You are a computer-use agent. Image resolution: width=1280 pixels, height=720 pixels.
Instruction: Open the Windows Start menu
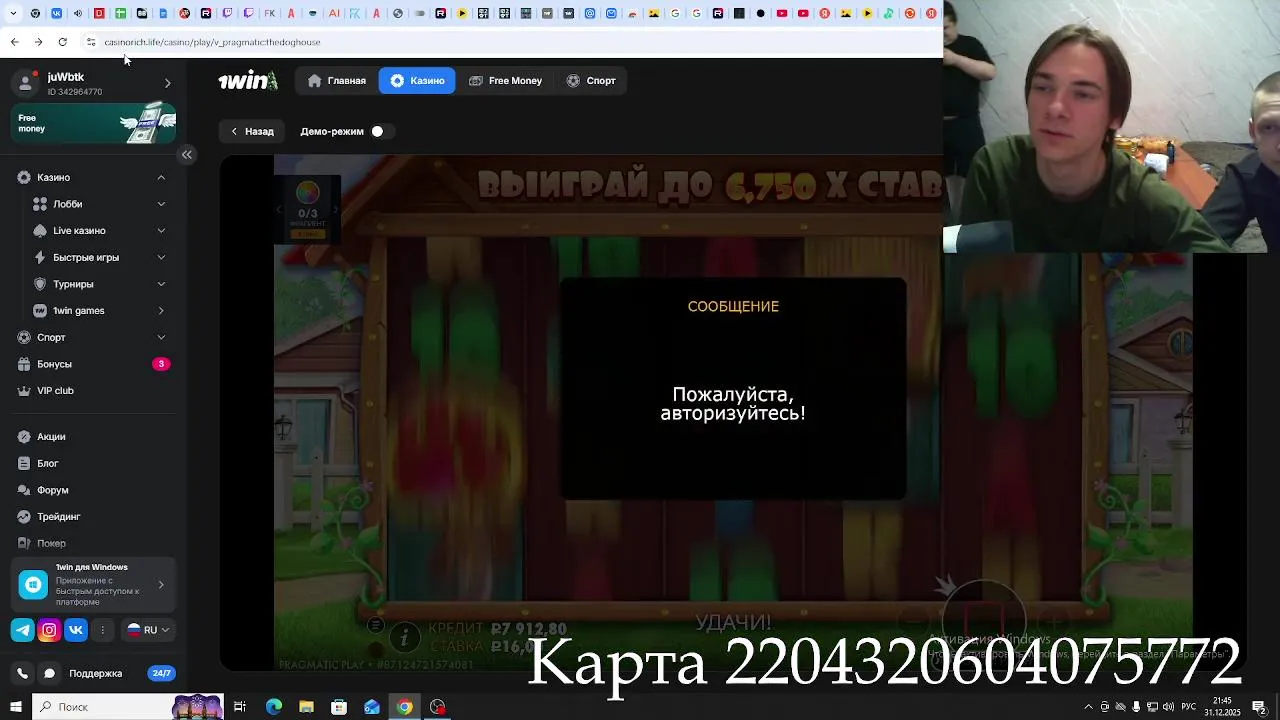(x=16, y=707)
